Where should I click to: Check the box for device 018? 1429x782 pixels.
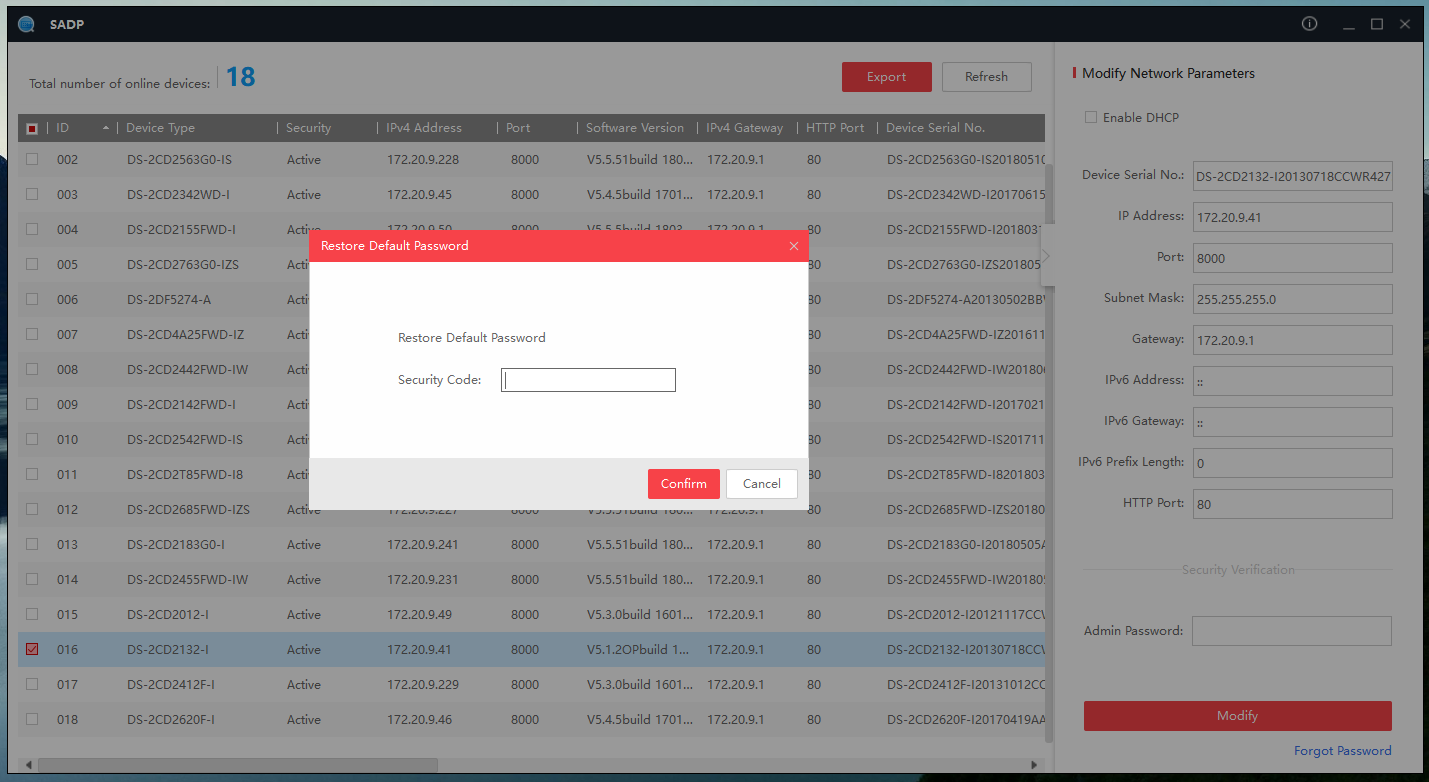[x=32, y=719]
